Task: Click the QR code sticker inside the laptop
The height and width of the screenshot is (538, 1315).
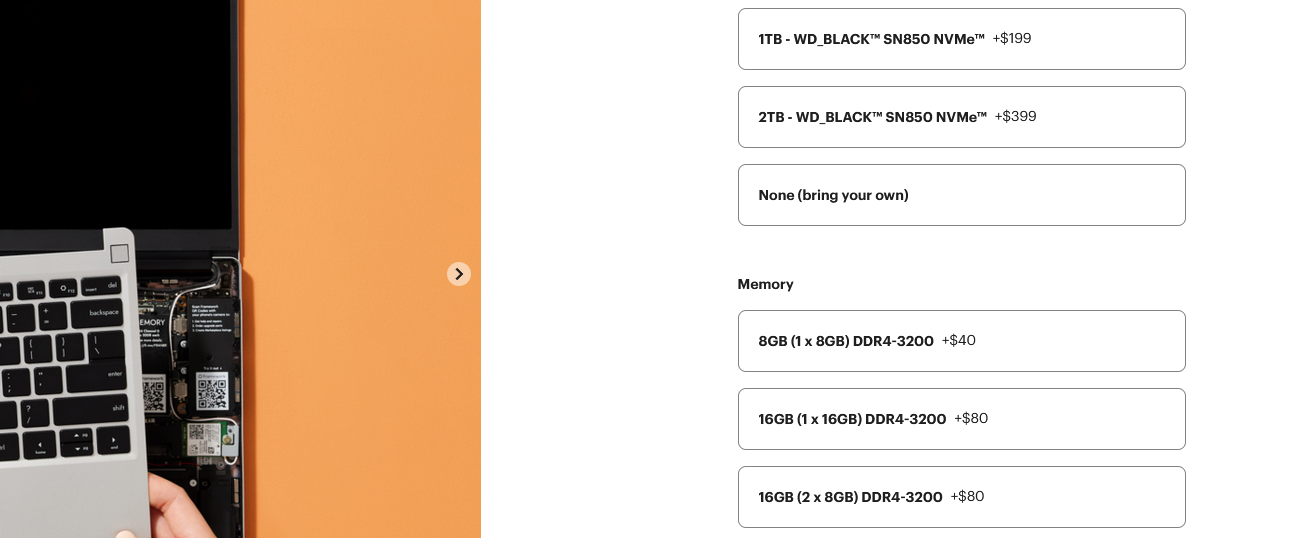Action: (212, 393)
